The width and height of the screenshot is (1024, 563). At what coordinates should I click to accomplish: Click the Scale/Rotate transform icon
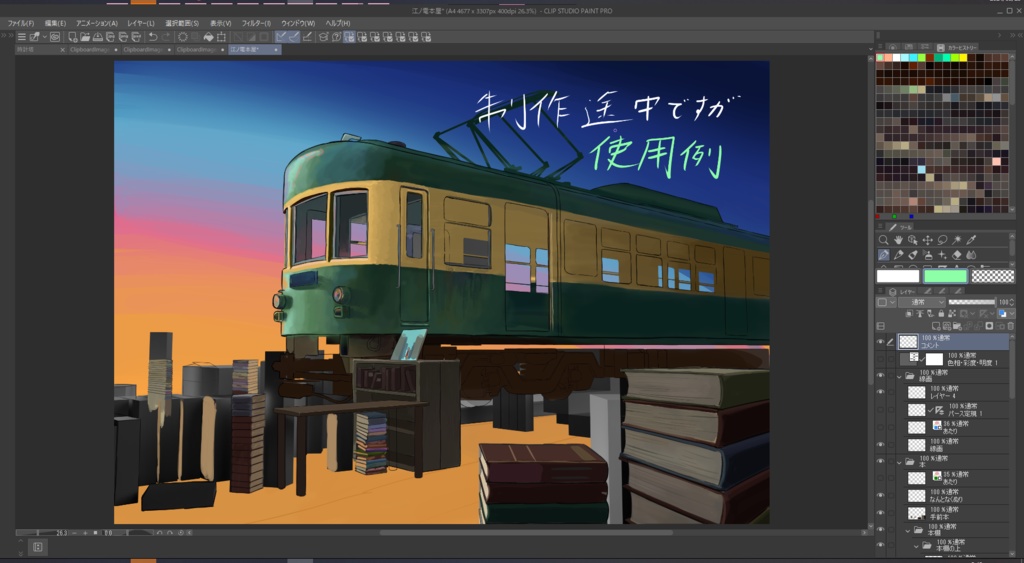tap(221, 37)
